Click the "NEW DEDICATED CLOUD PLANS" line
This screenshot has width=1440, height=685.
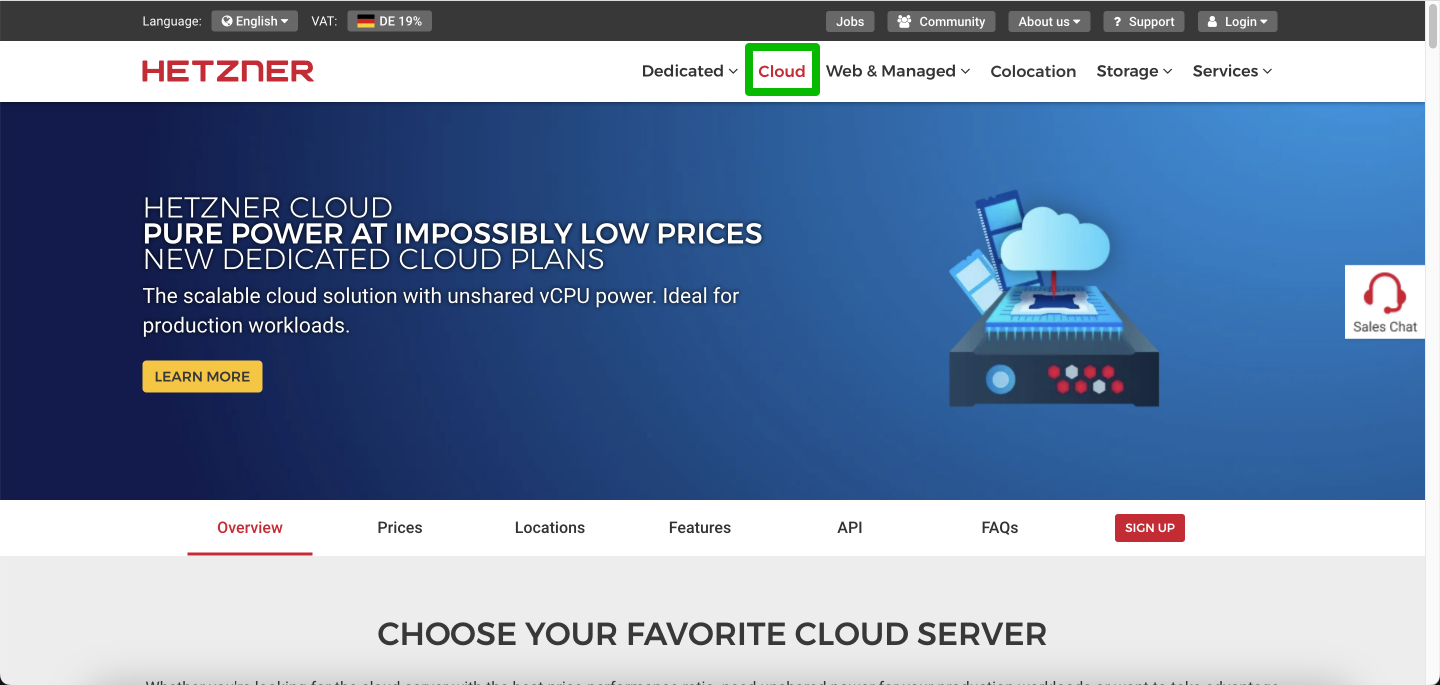tap(374, 260)
